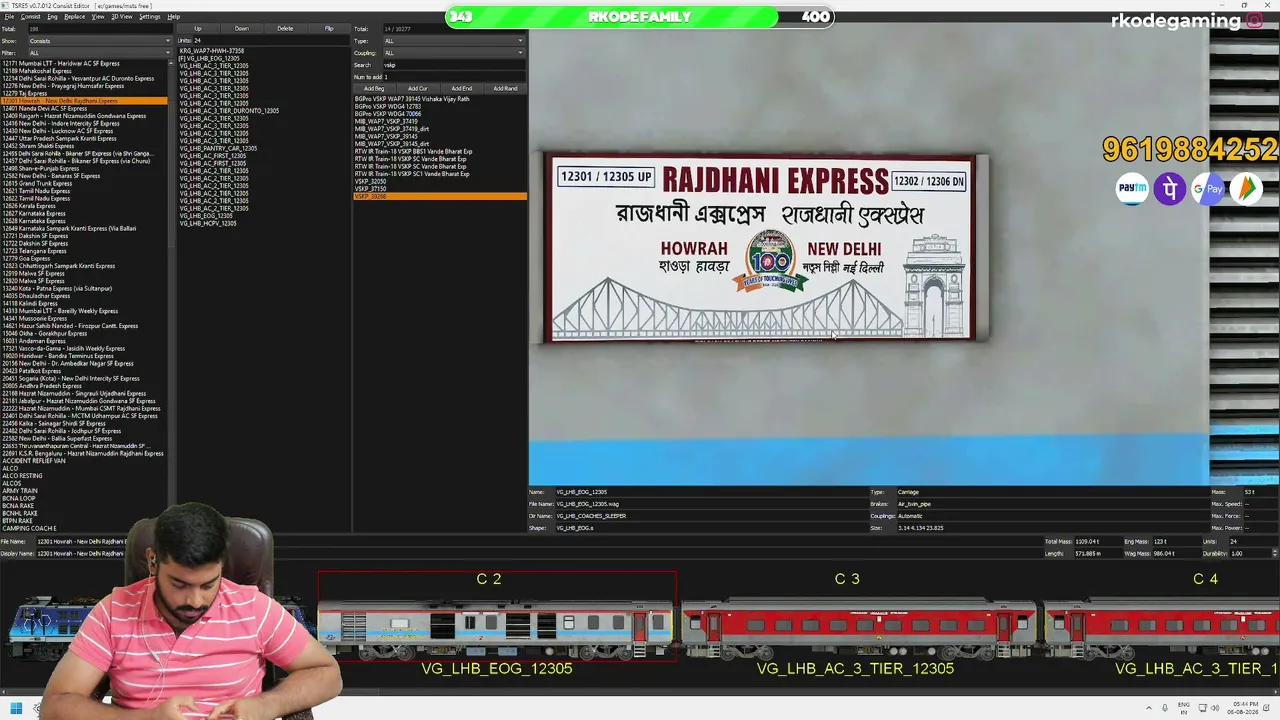Screen dimensions: 1280x720
Task: Select BGPro VSKP WDG4 12783
Action: tap(388, 107)
